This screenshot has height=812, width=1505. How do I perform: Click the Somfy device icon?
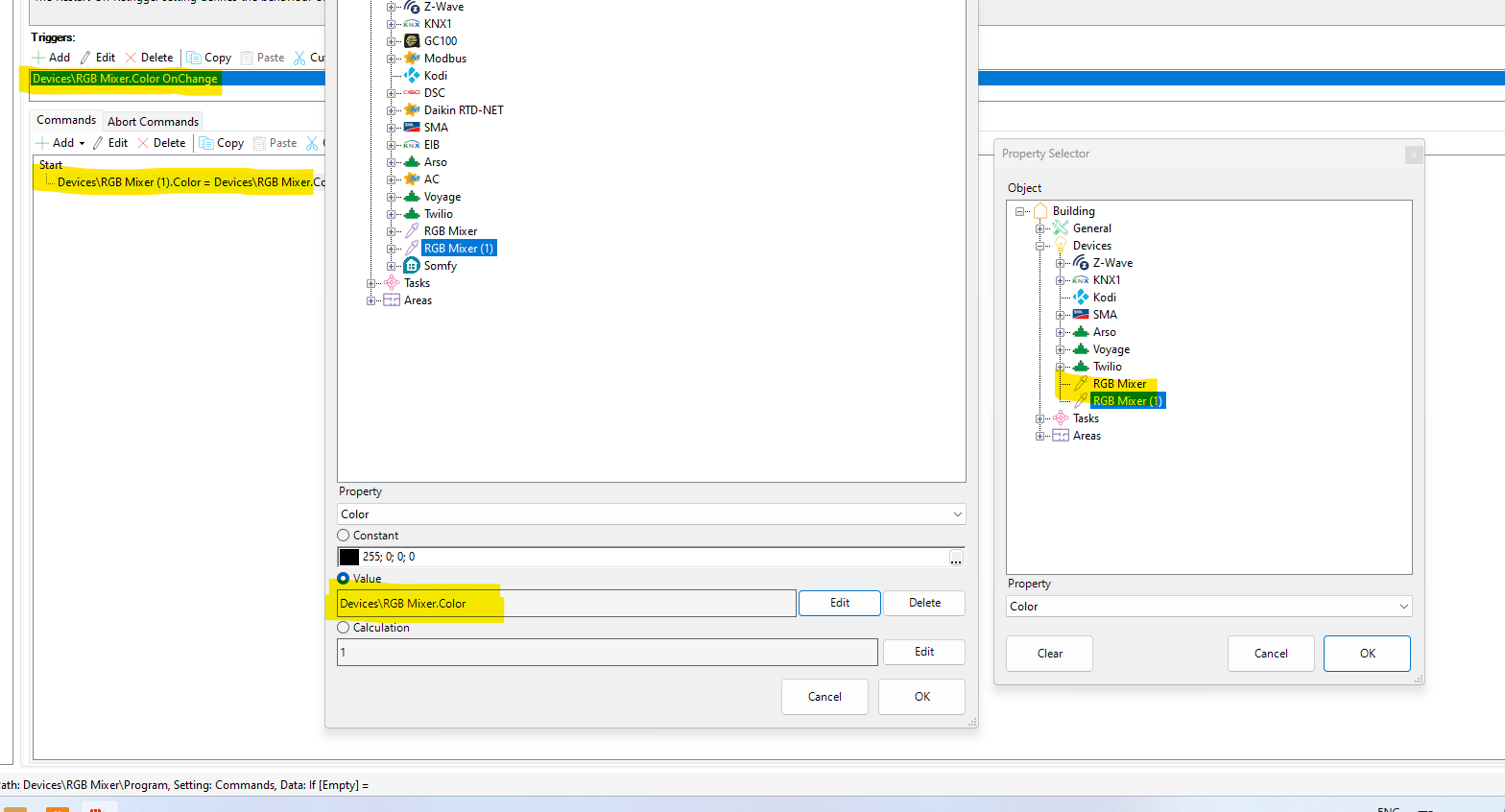[412, 266]
